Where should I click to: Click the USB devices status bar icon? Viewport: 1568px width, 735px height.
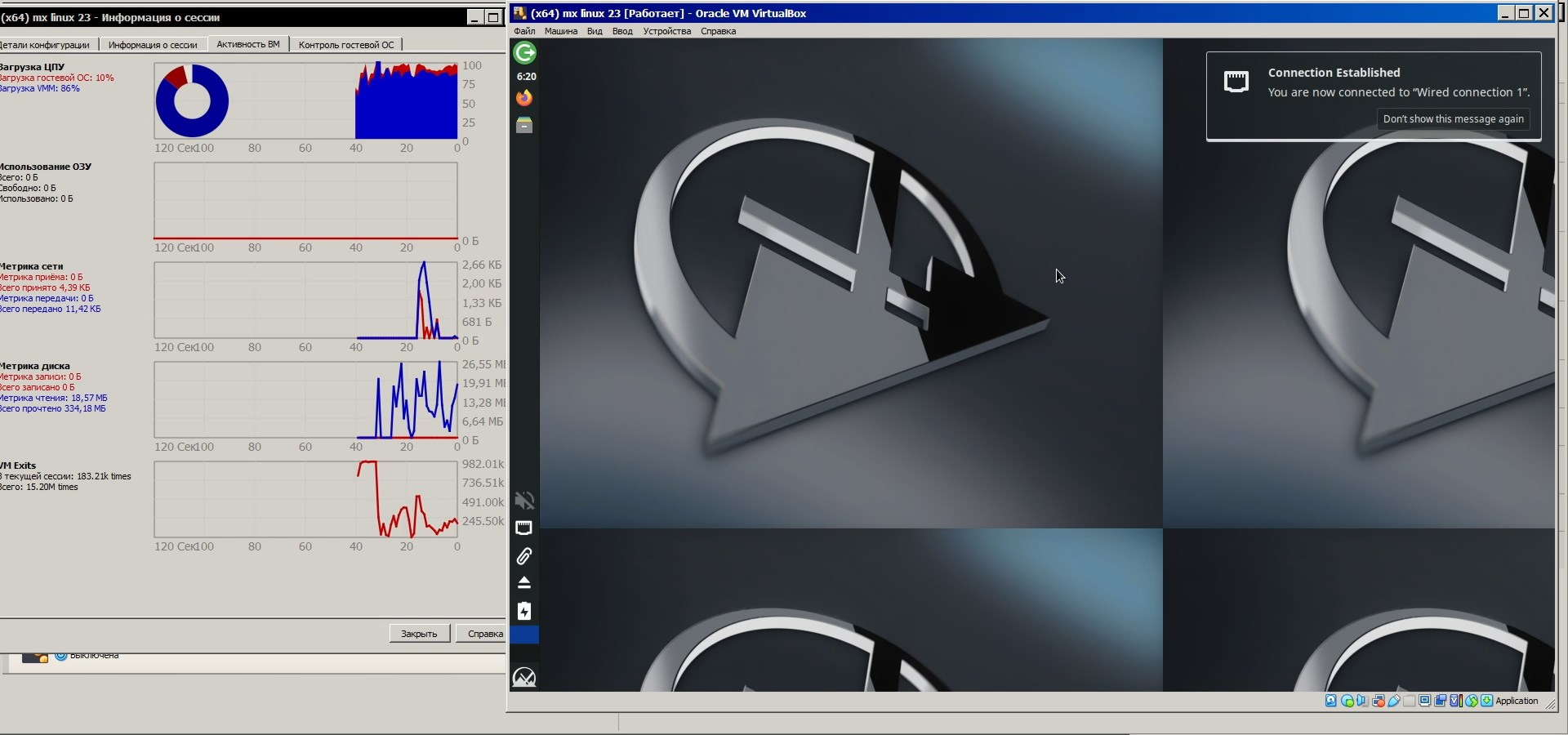point(1394,701)
